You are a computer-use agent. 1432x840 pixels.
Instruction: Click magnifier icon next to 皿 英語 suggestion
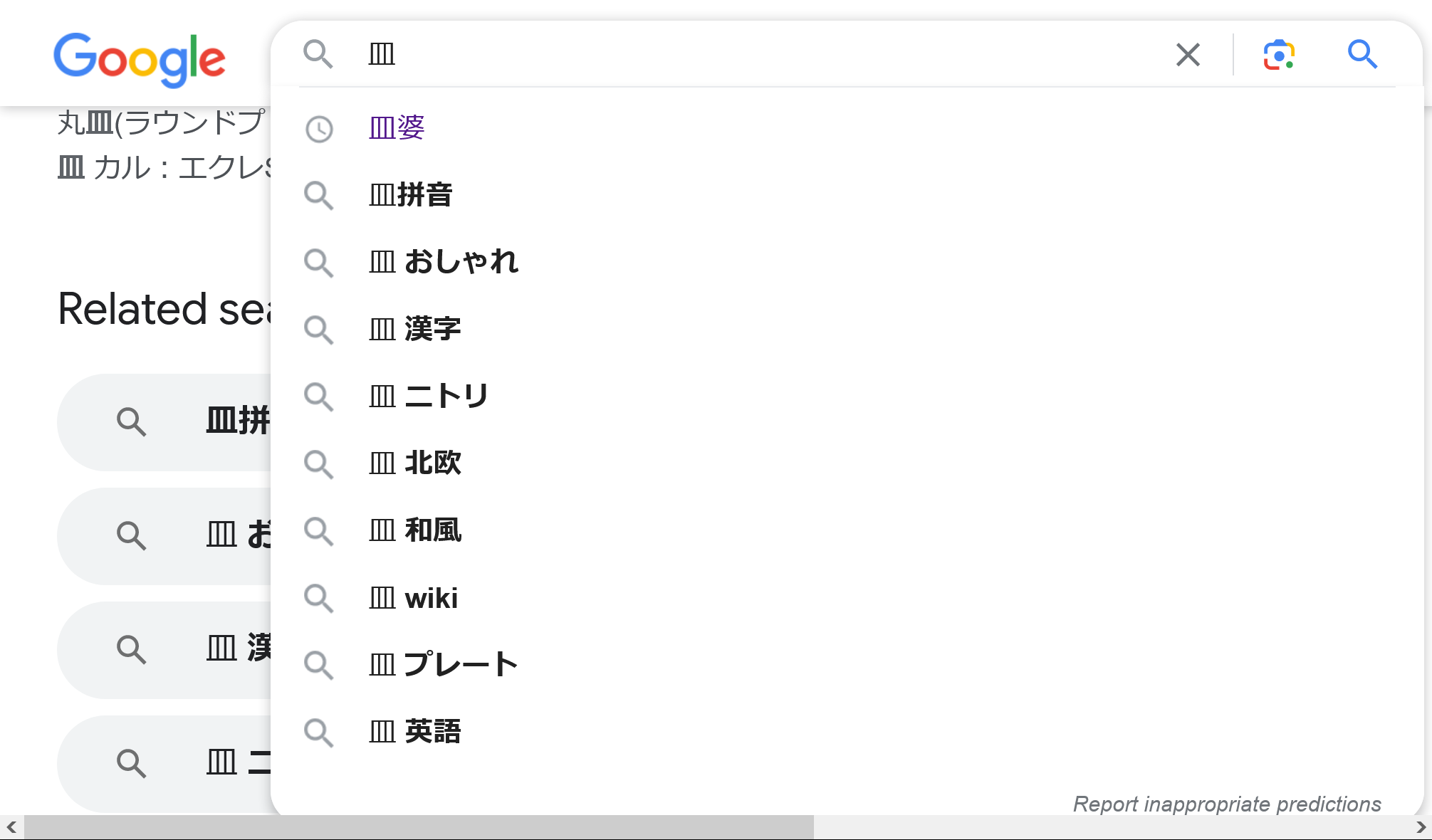click(x=318, y=733)
